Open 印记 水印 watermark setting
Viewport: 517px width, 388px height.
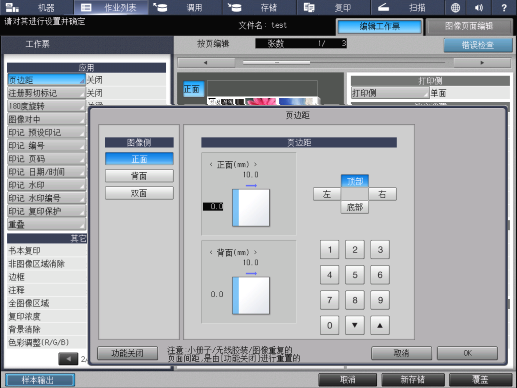[x=46, y=185]
